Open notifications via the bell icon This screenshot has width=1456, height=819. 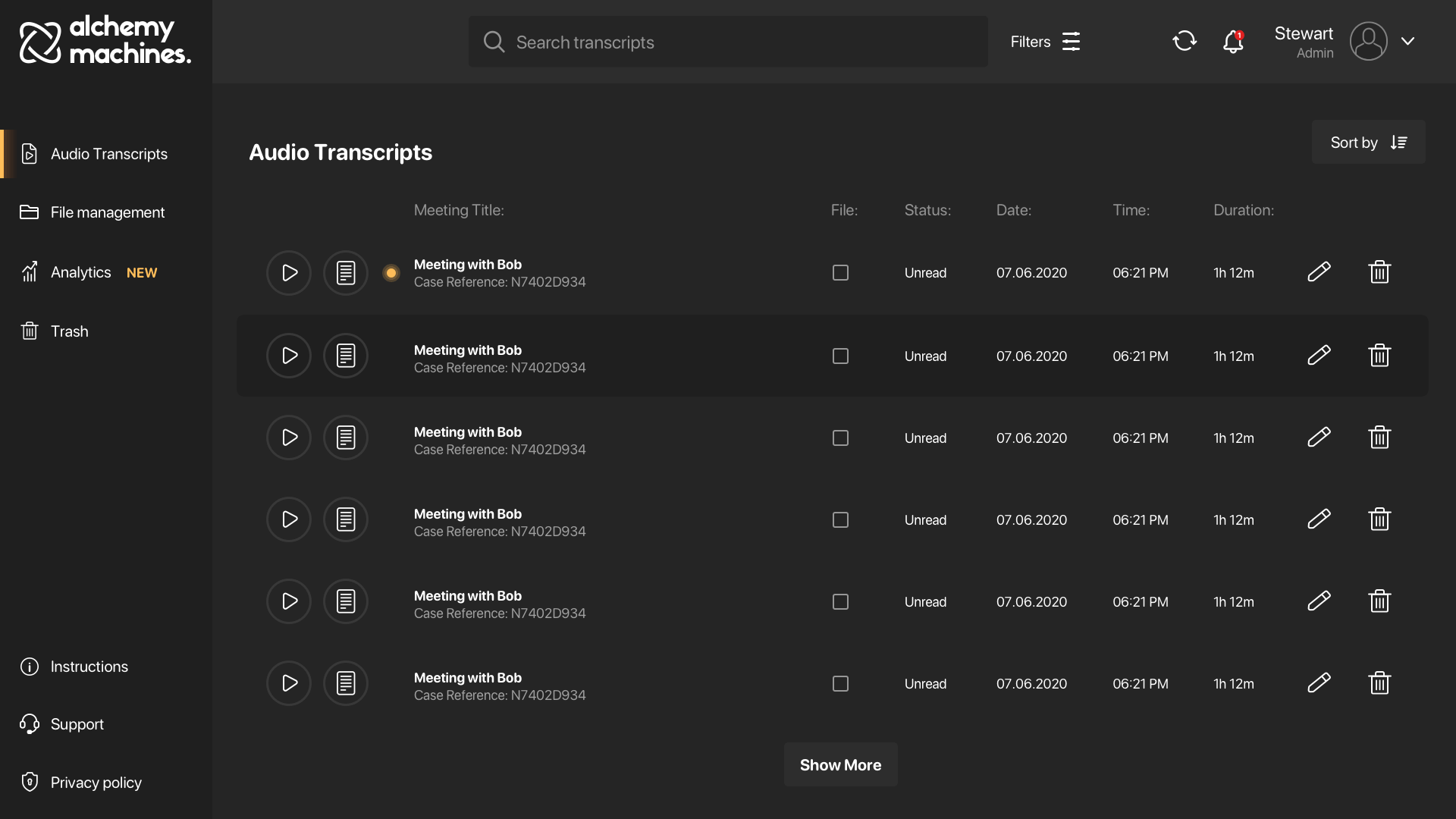[1232, 42]
